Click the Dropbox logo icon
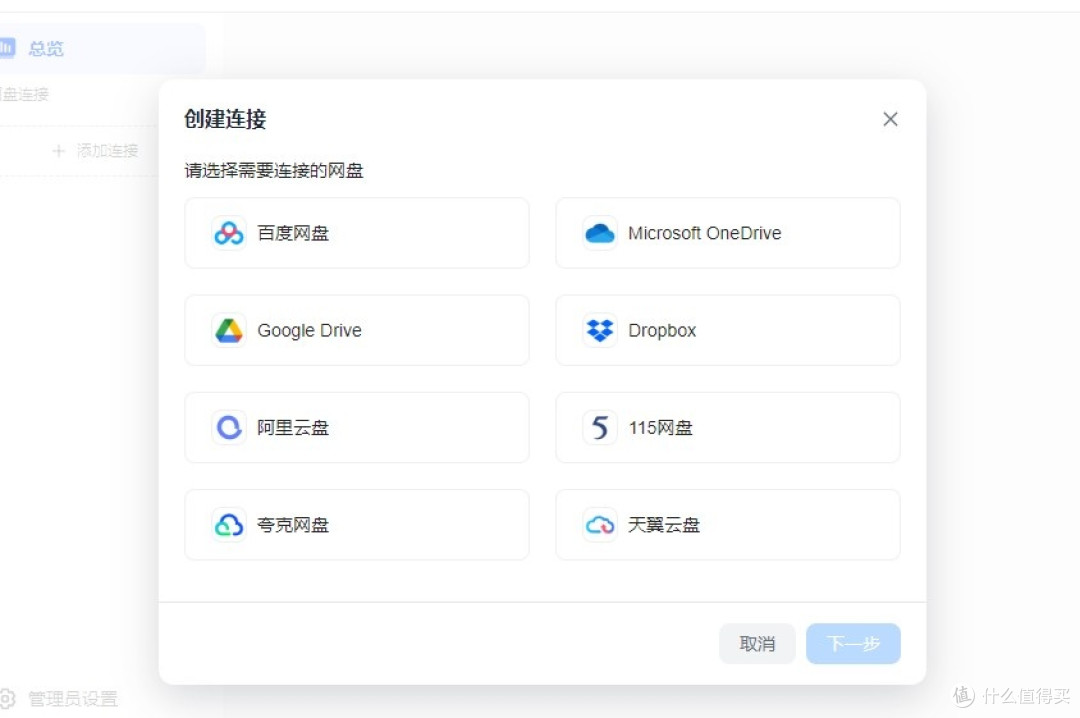Image resolution: width=1080 pixels, height=718 pixels. (599, 330)
